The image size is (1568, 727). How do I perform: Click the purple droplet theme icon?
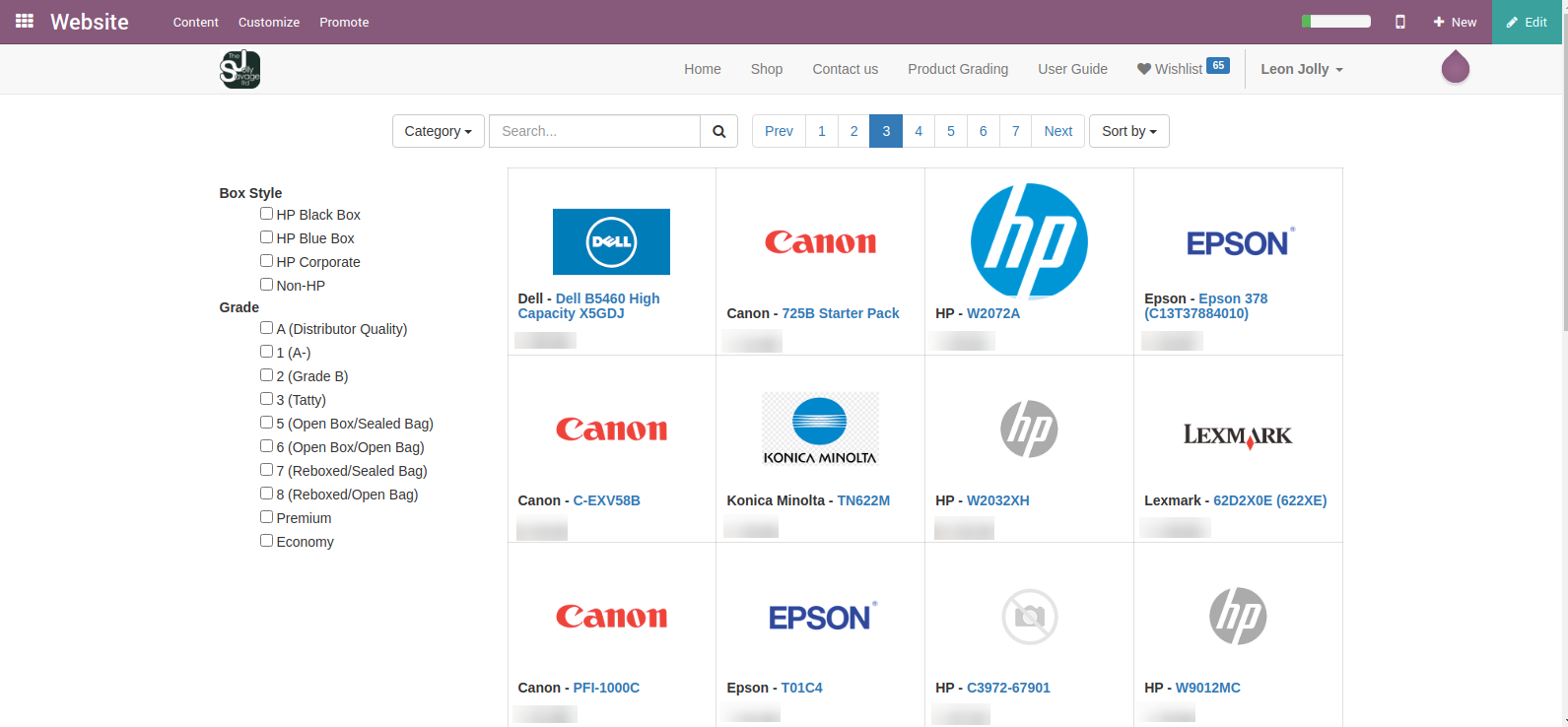click(1455, 68)
